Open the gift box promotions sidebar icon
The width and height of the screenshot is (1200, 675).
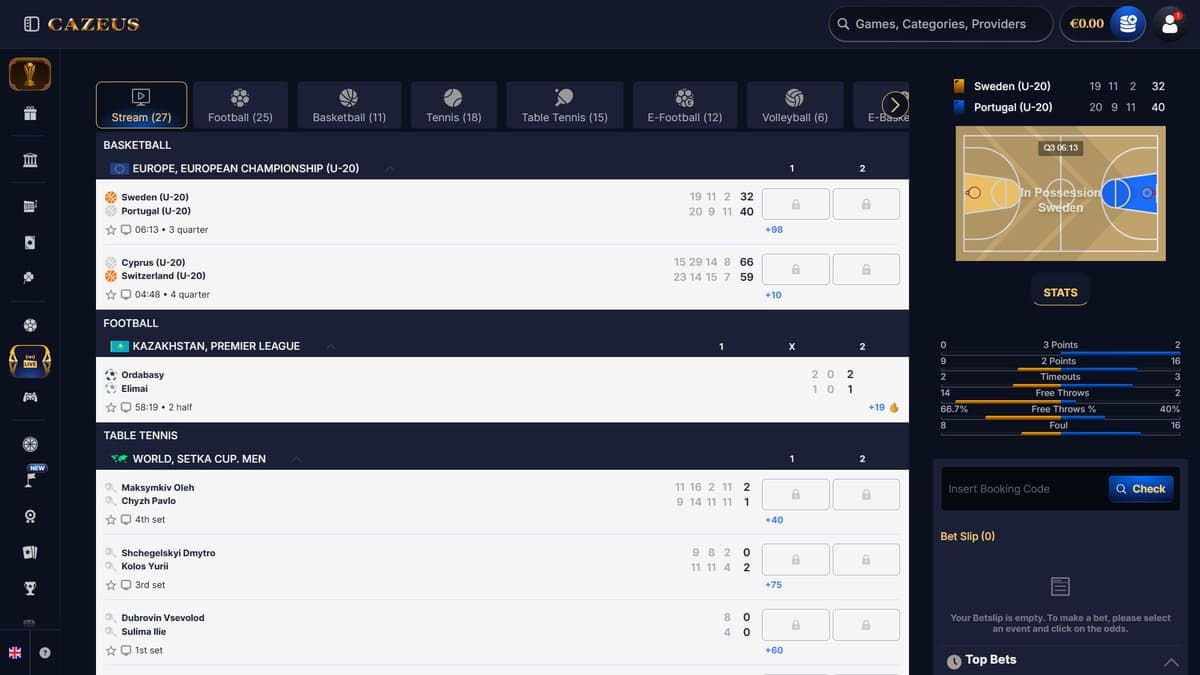click(30, 113)
